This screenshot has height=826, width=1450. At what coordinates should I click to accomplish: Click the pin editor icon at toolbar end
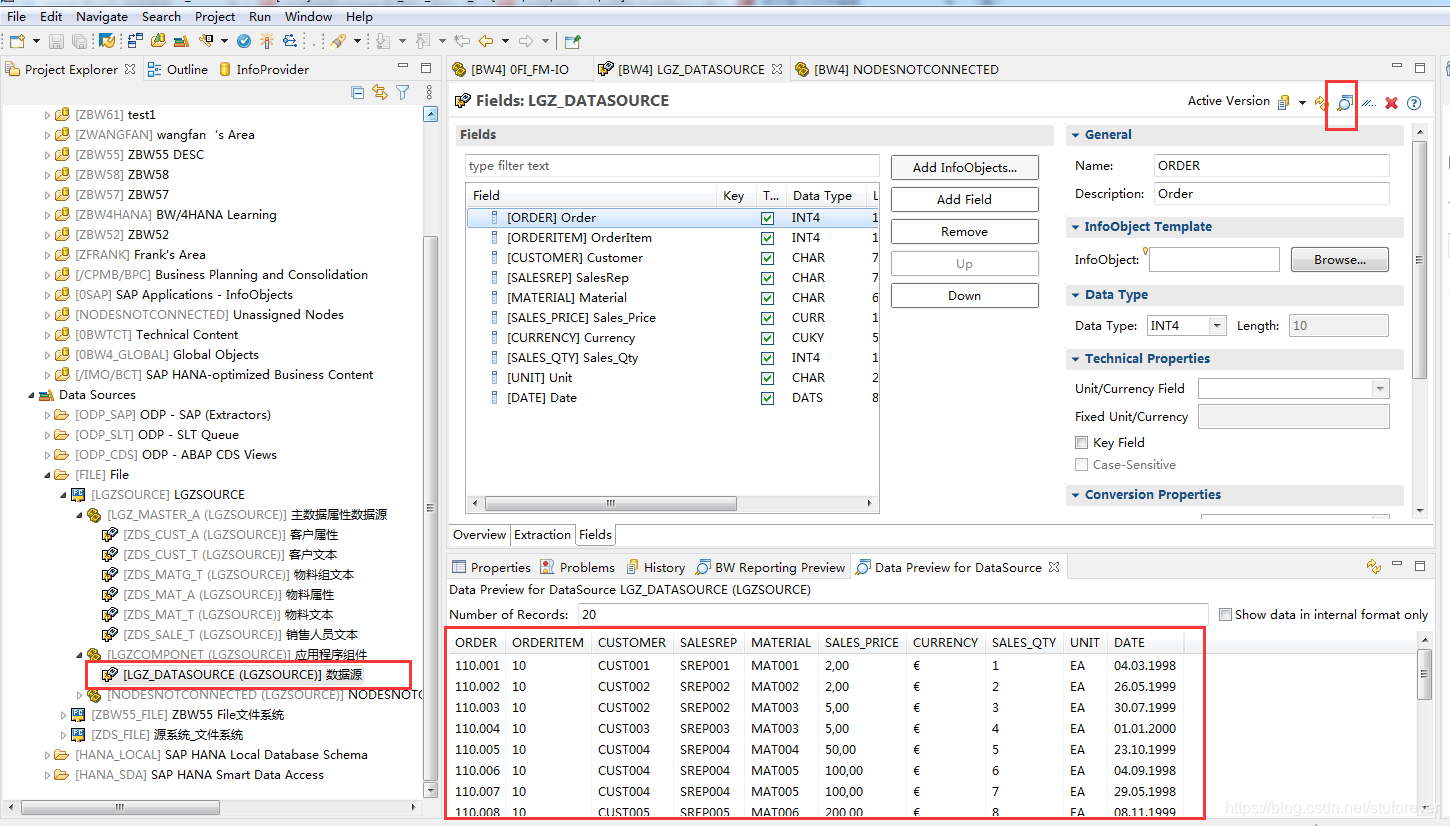[572, 41]
